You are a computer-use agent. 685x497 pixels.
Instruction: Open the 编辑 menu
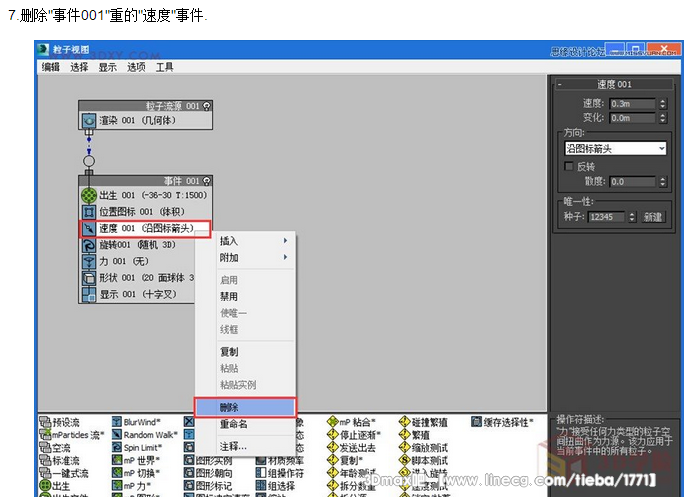click(51, 67)
